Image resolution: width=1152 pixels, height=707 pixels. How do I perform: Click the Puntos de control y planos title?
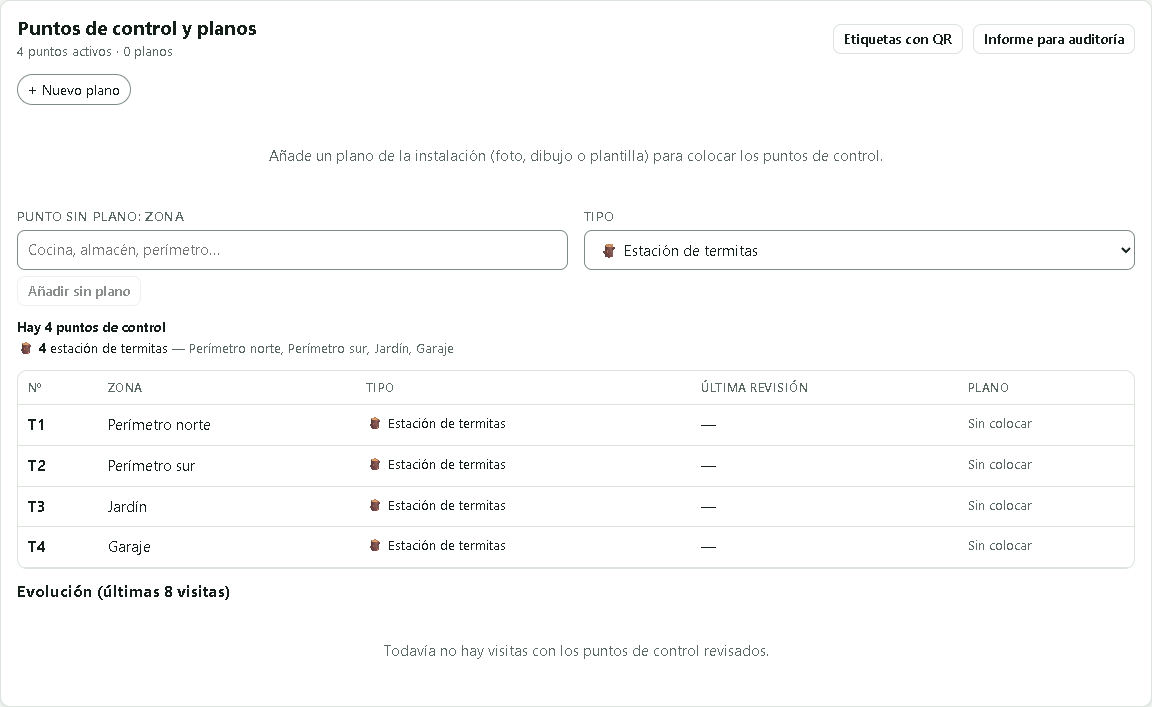coord(137,29)
